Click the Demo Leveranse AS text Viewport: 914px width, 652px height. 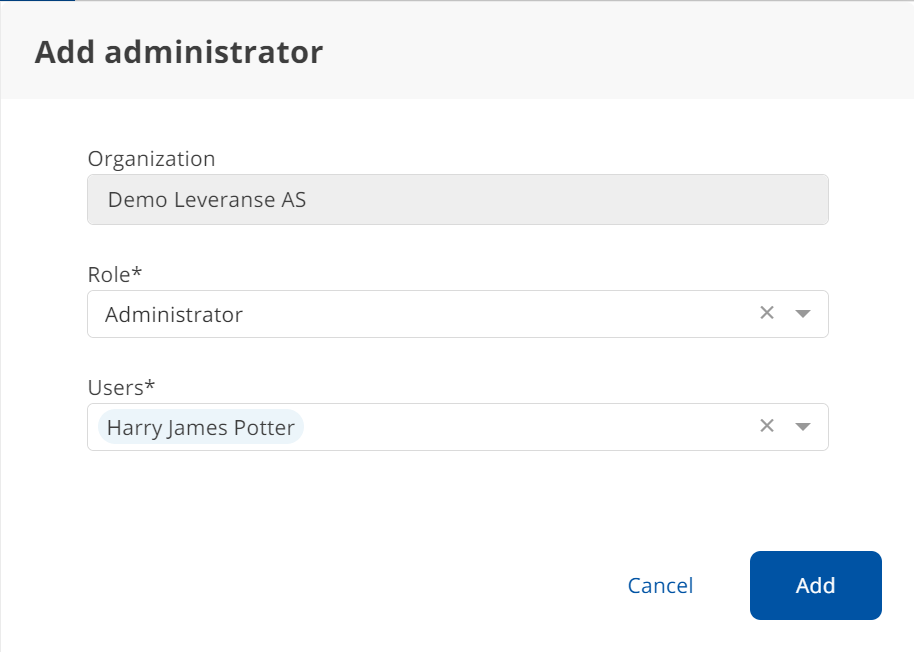pyautogui.click(x=207, y=200)
